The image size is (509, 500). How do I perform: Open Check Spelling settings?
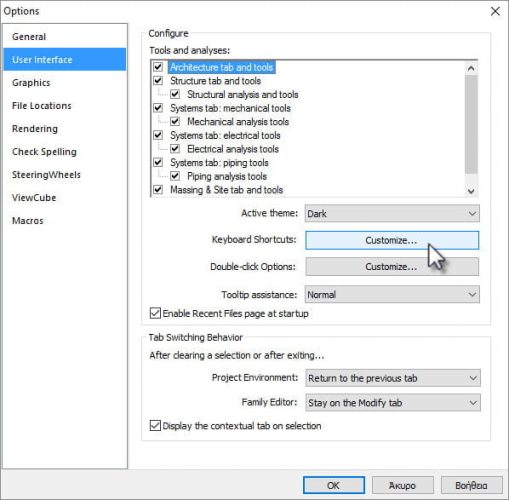pyautogui.click(x=65, y=152)
